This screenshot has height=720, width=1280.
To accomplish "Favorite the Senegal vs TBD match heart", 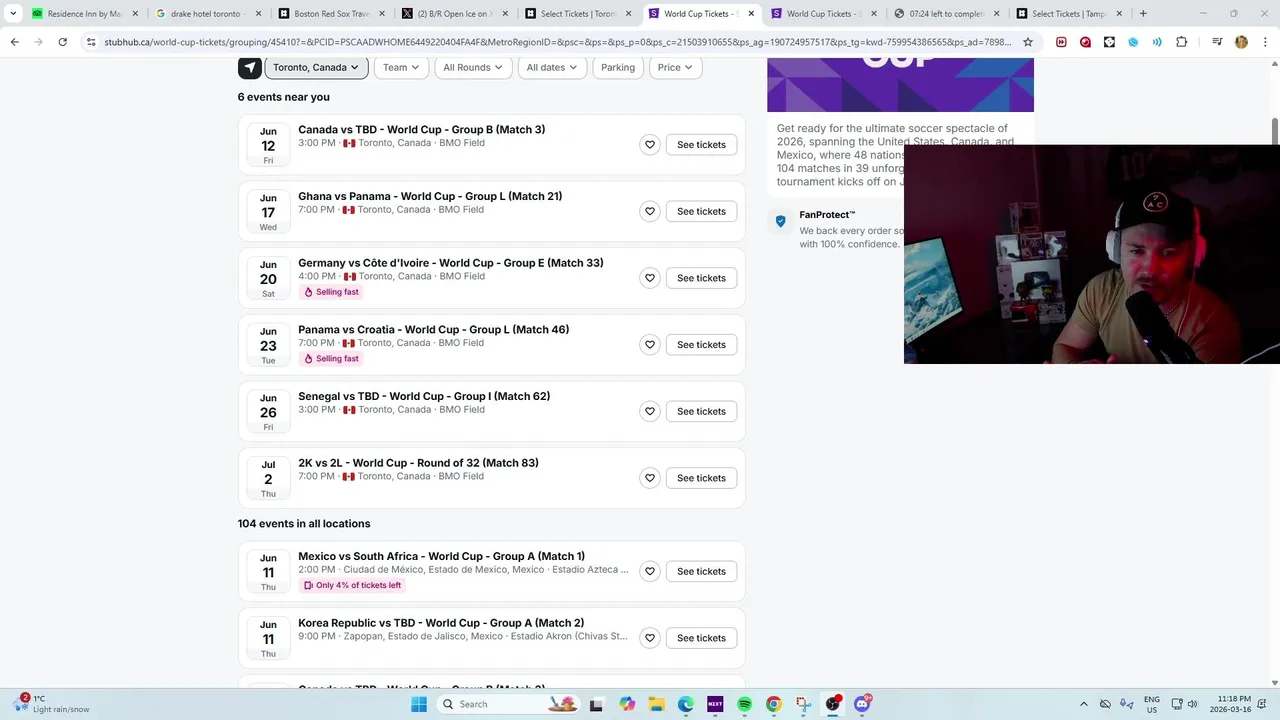I will (650, 411).
